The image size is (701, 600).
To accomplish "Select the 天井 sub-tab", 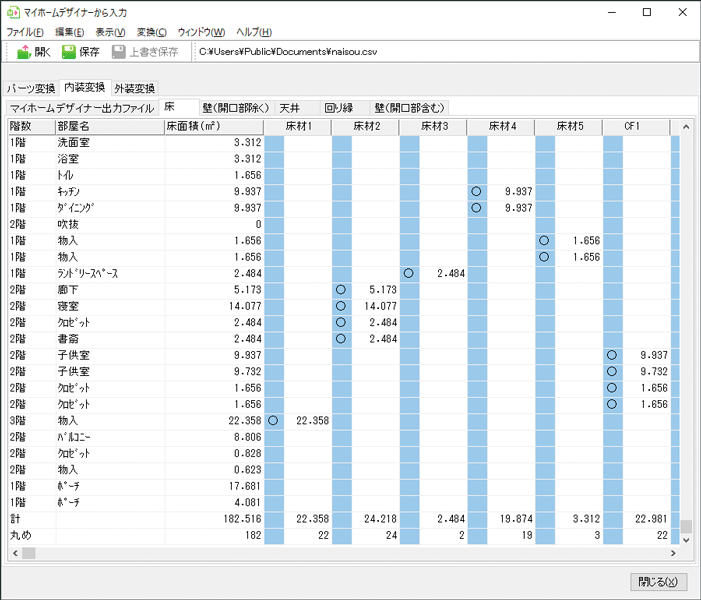I will pos(289,107).
